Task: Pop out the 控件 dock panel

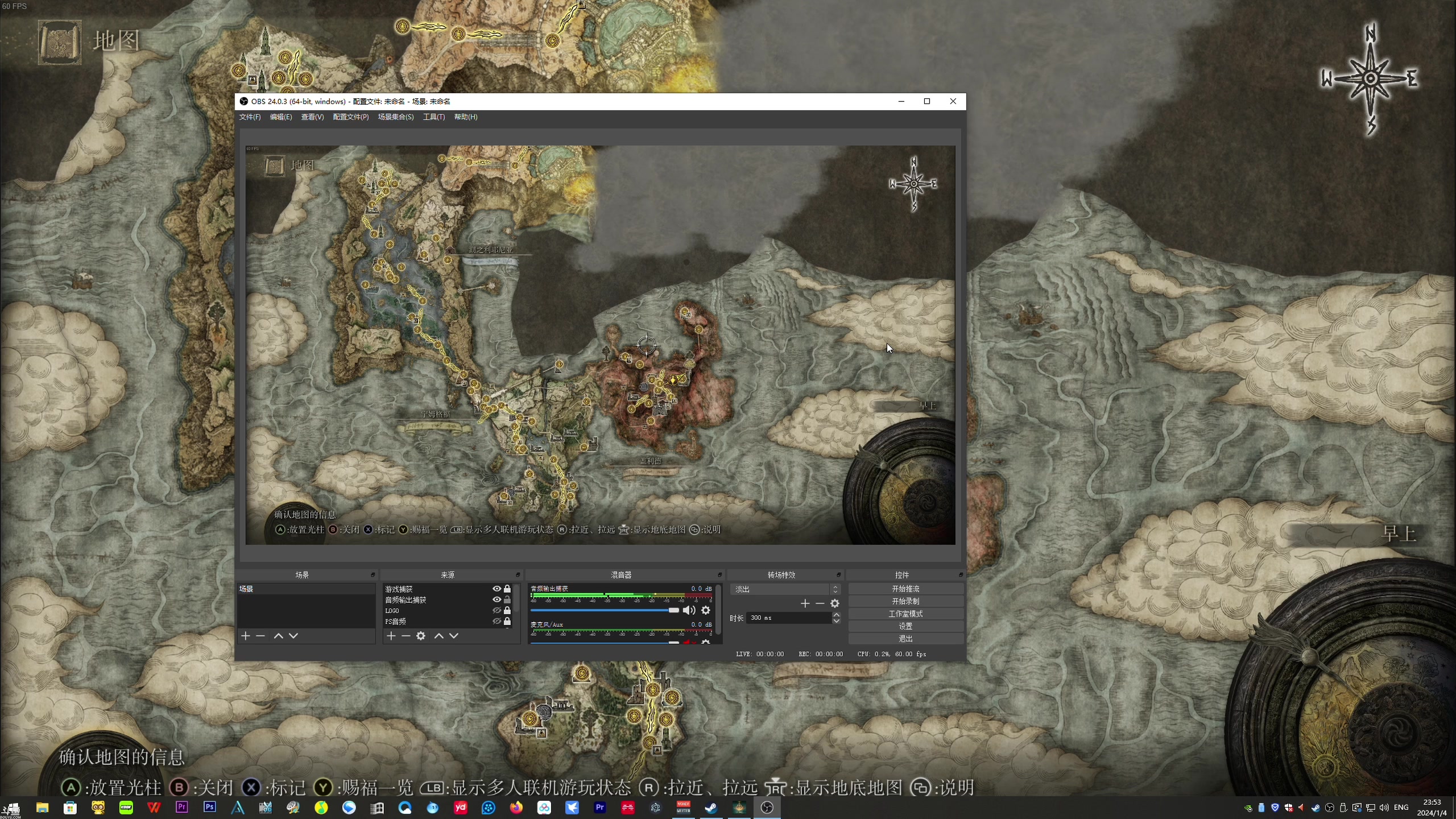Action: point(961,575)
